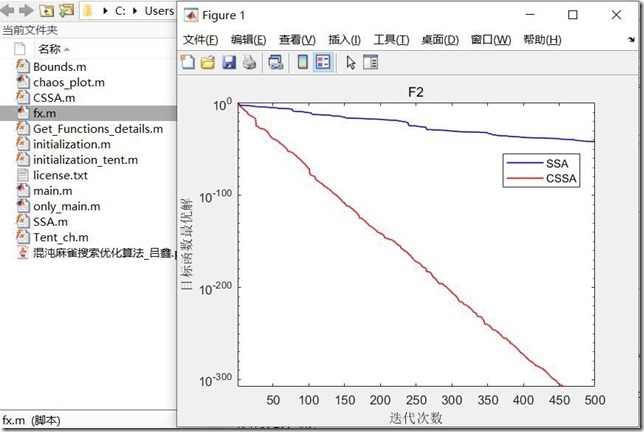This screenshot has width=644, height=432.
Task: Click the 名称 column sort arrow
Action: click(67, 49)
